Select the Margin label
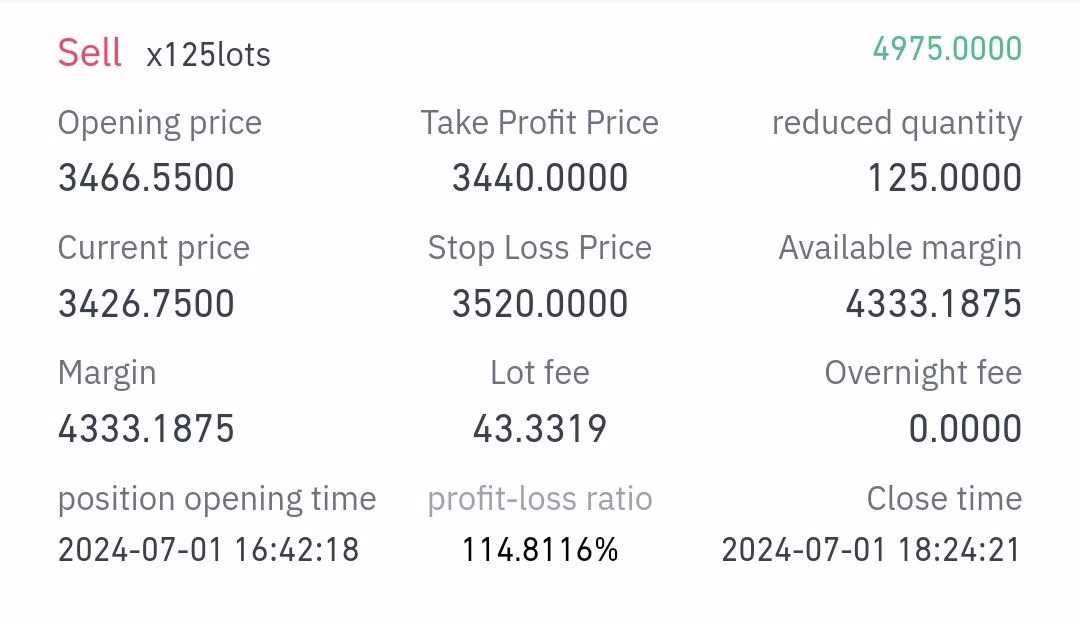The height and width of the screenshot is (624, 1080). [107, 373]
